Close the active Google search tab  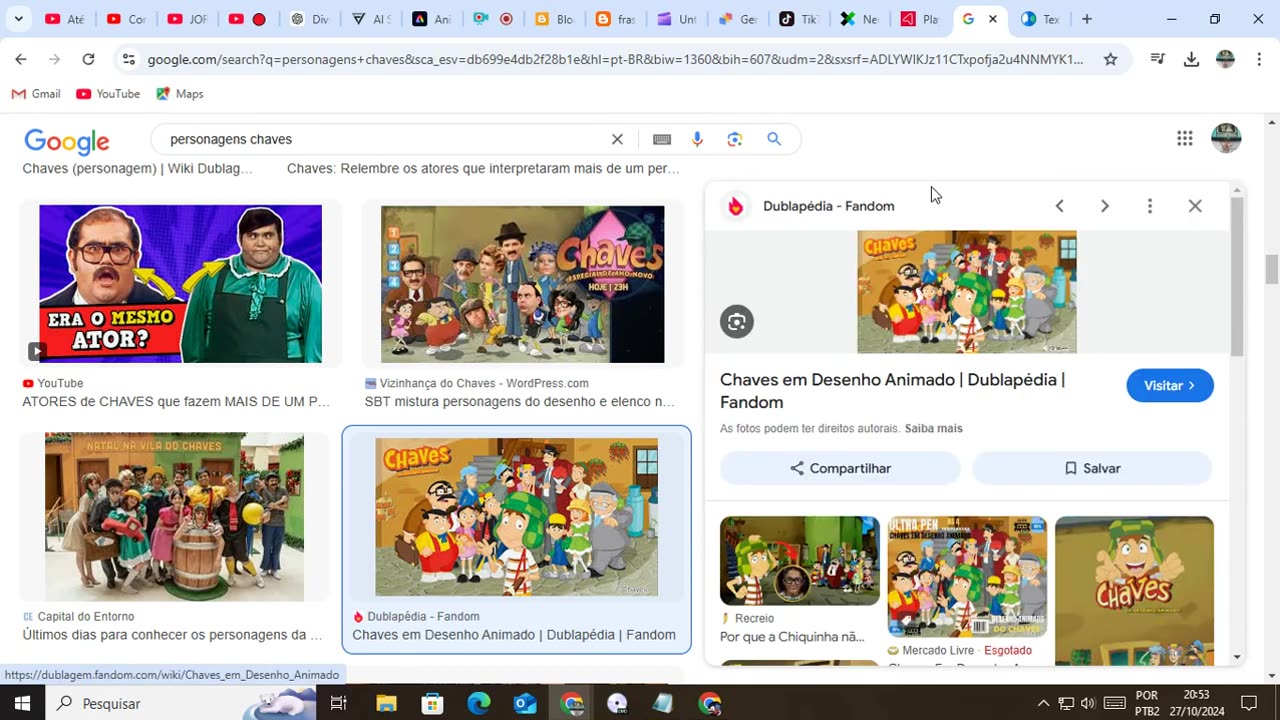point(993,19)
